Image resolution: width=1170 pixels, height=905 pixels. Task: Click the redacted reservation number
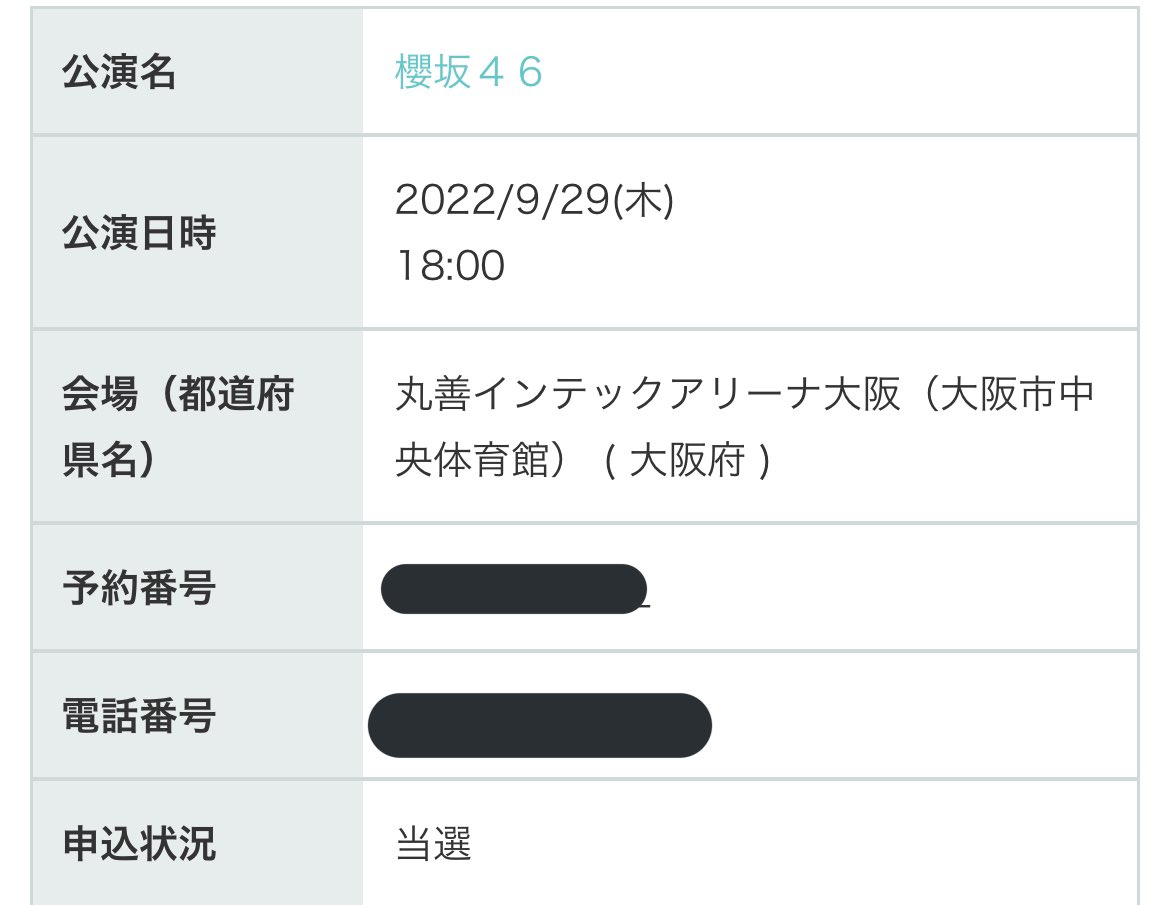[514, 589]
